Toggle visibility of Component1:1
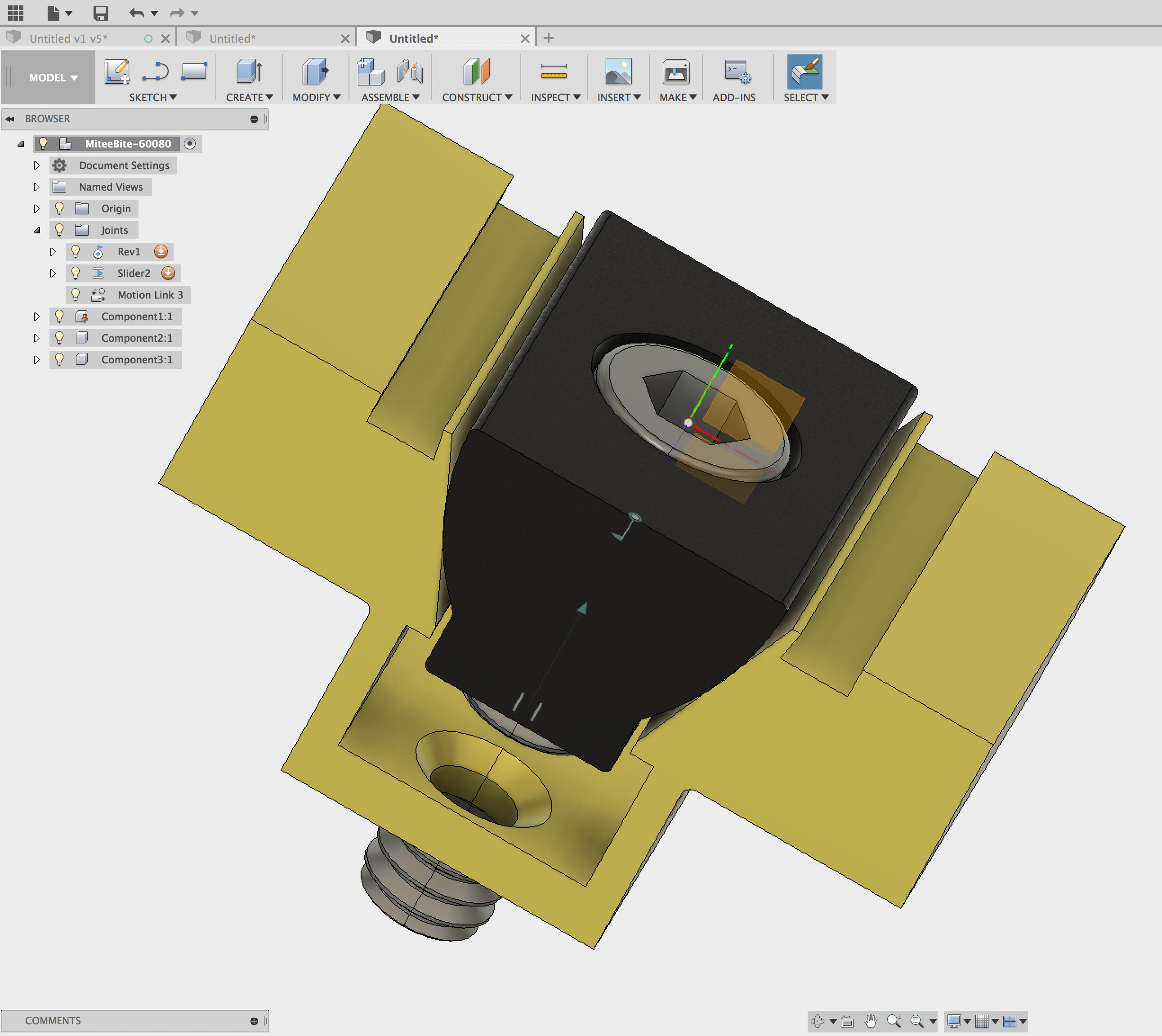The width and height of the screenshot is (1162, 1036). tap(60, 317)
